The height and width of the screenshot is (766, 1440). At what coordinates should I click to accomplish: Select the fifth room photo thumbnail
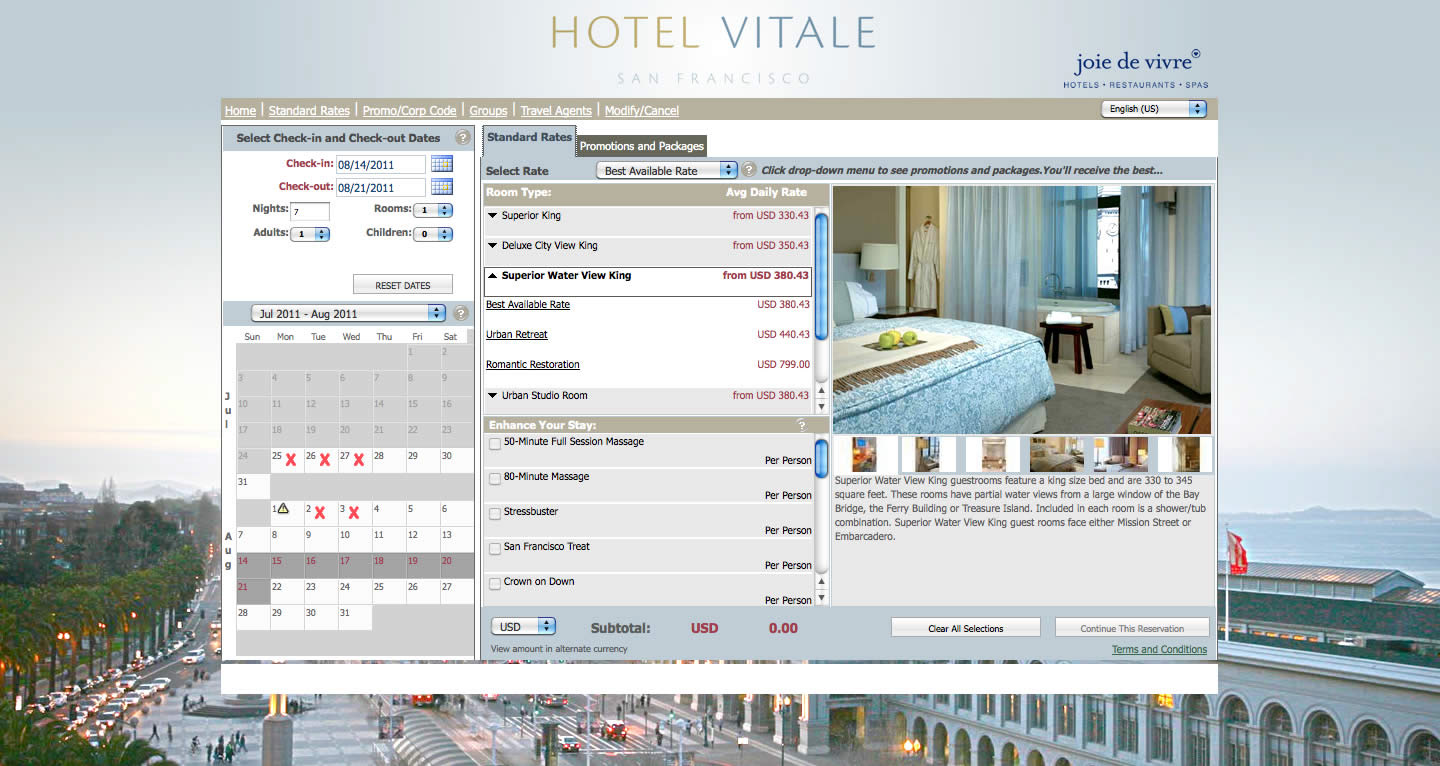click(x=1122, y=454)
